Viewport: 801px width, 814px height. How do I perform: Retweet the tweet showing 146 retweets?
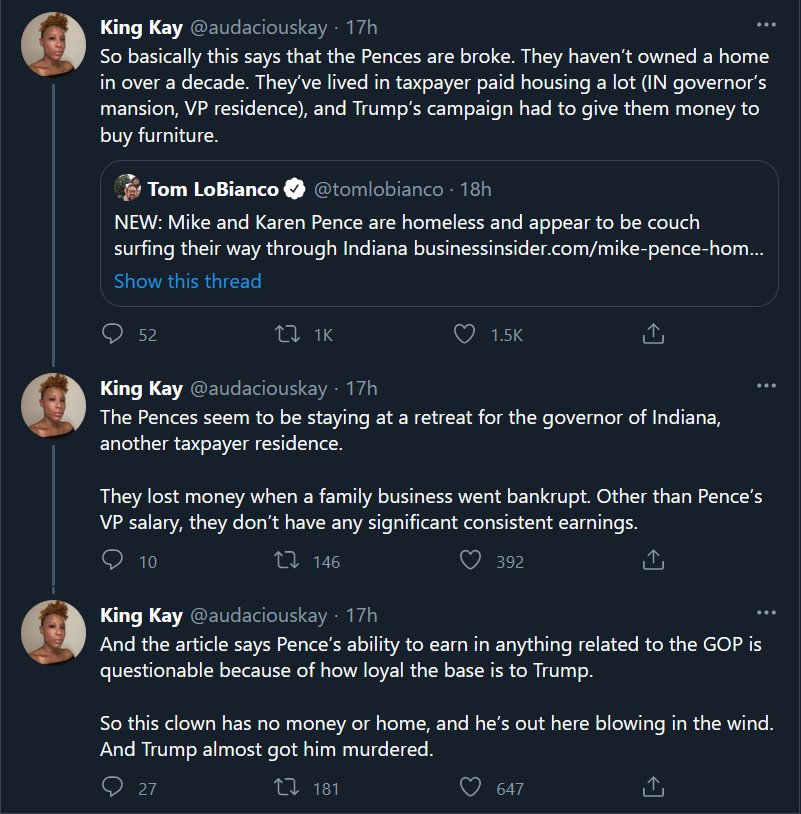click(x=286, y=561)
